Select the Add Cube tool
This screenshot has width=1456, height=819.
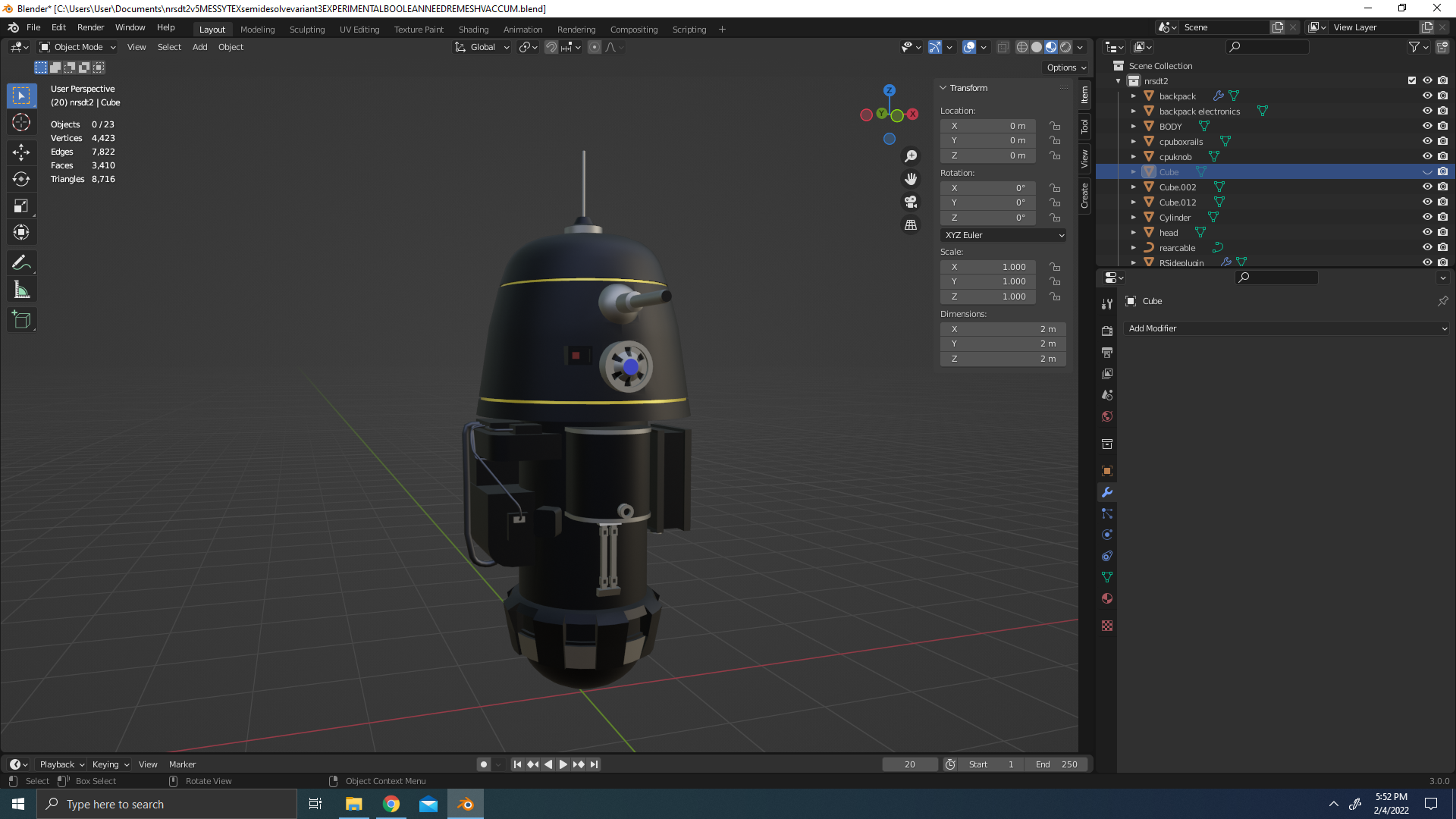21,320
